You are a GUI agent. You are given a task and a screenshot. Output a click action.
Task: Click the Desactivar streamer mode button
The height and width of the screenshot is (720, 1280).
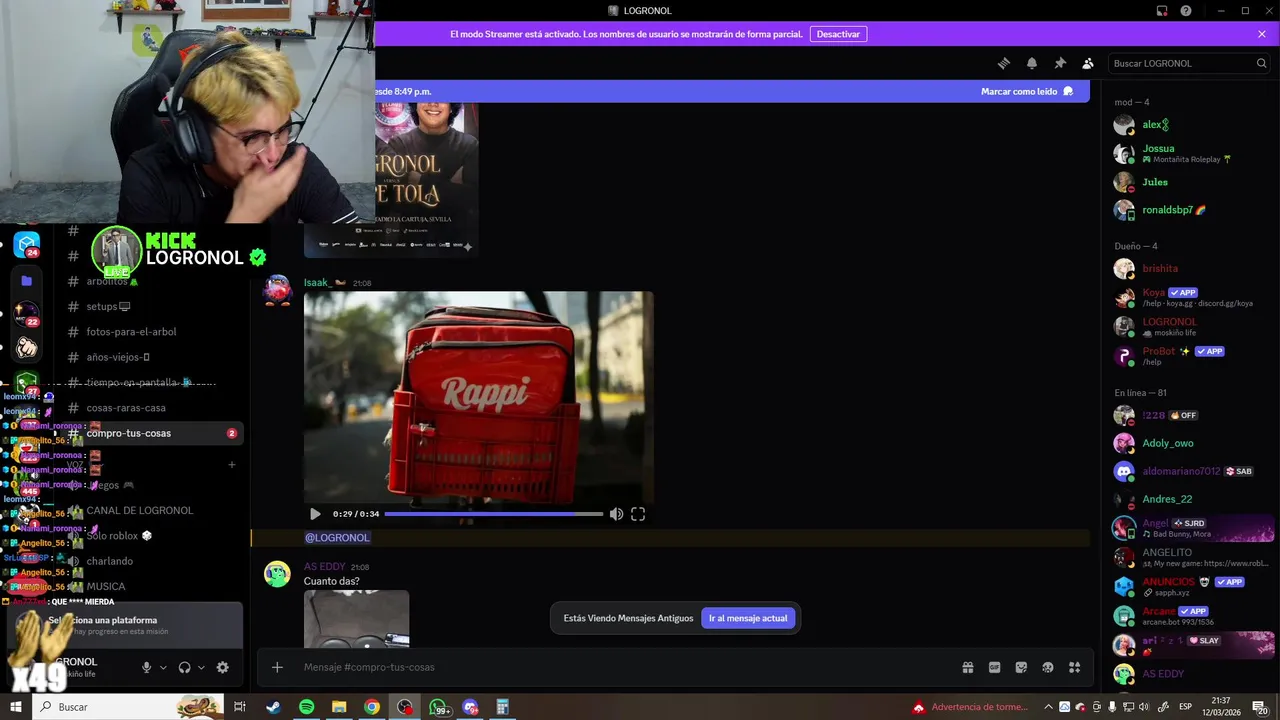tap(838, 34)
